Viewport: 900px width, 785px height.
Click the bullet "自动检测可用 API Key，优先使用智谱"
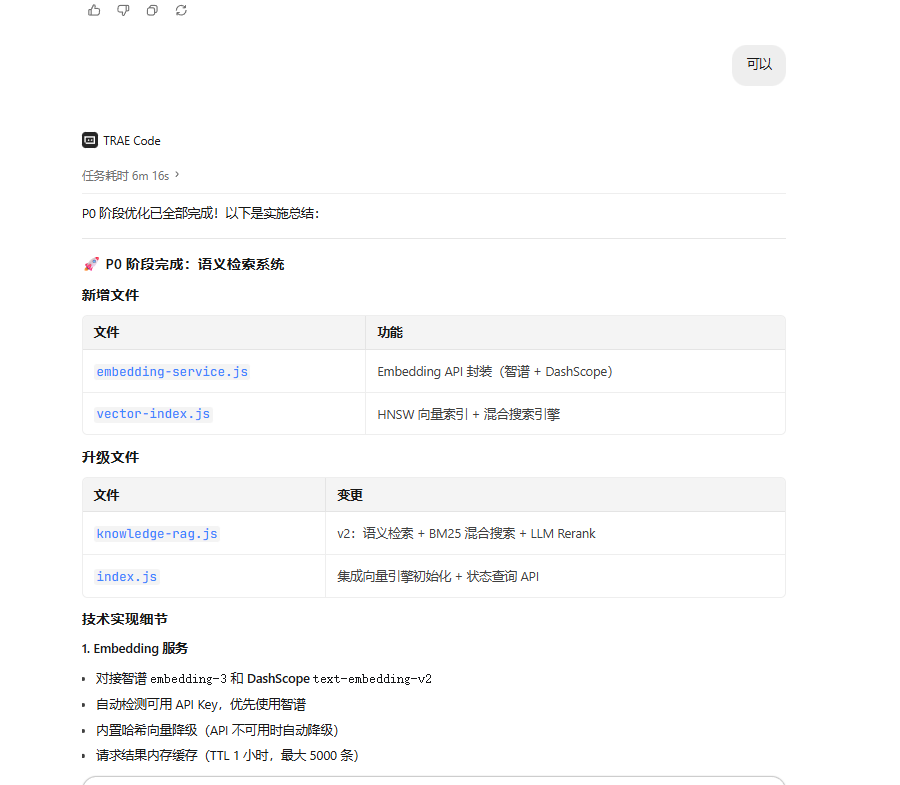[x=201, y=704]
